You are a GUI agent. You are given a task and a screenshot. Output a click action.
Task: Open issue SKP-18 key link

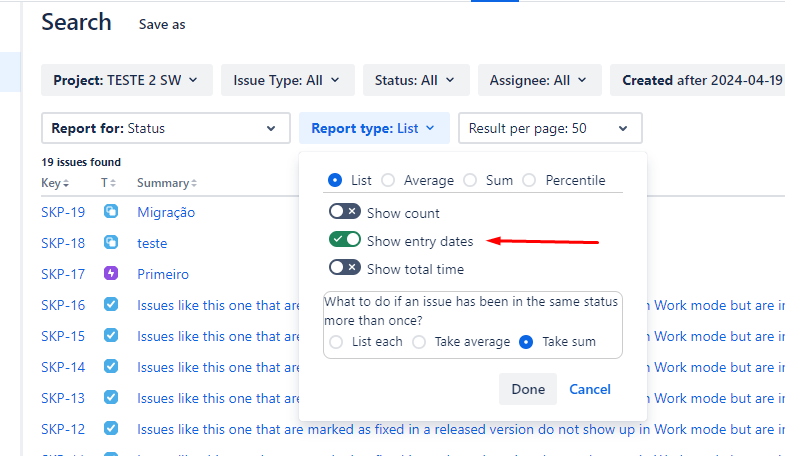pyautogui.click(x=63, y=243)
